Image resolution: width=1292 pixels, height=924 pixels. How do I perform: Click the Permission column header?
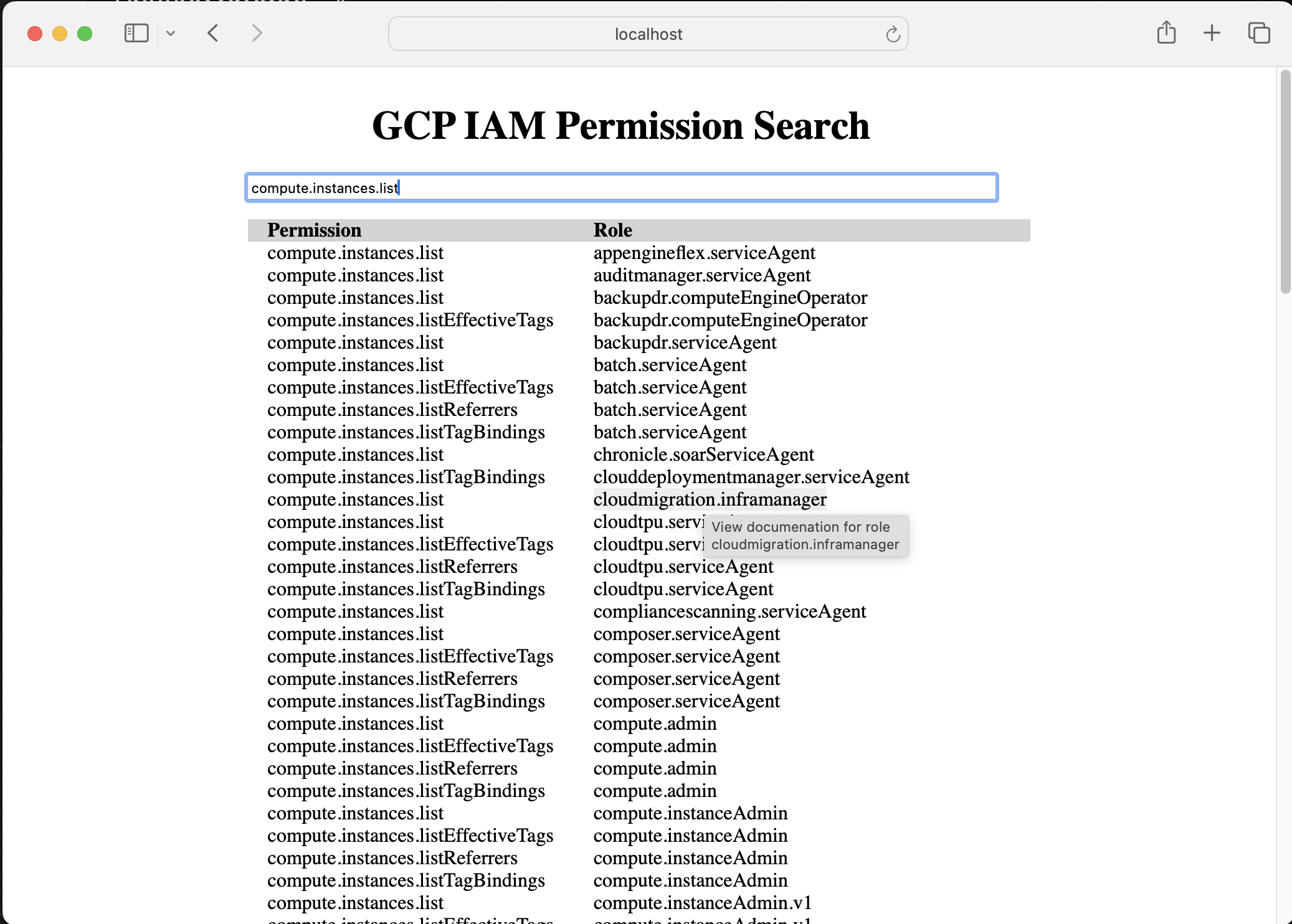pos(314,230)
